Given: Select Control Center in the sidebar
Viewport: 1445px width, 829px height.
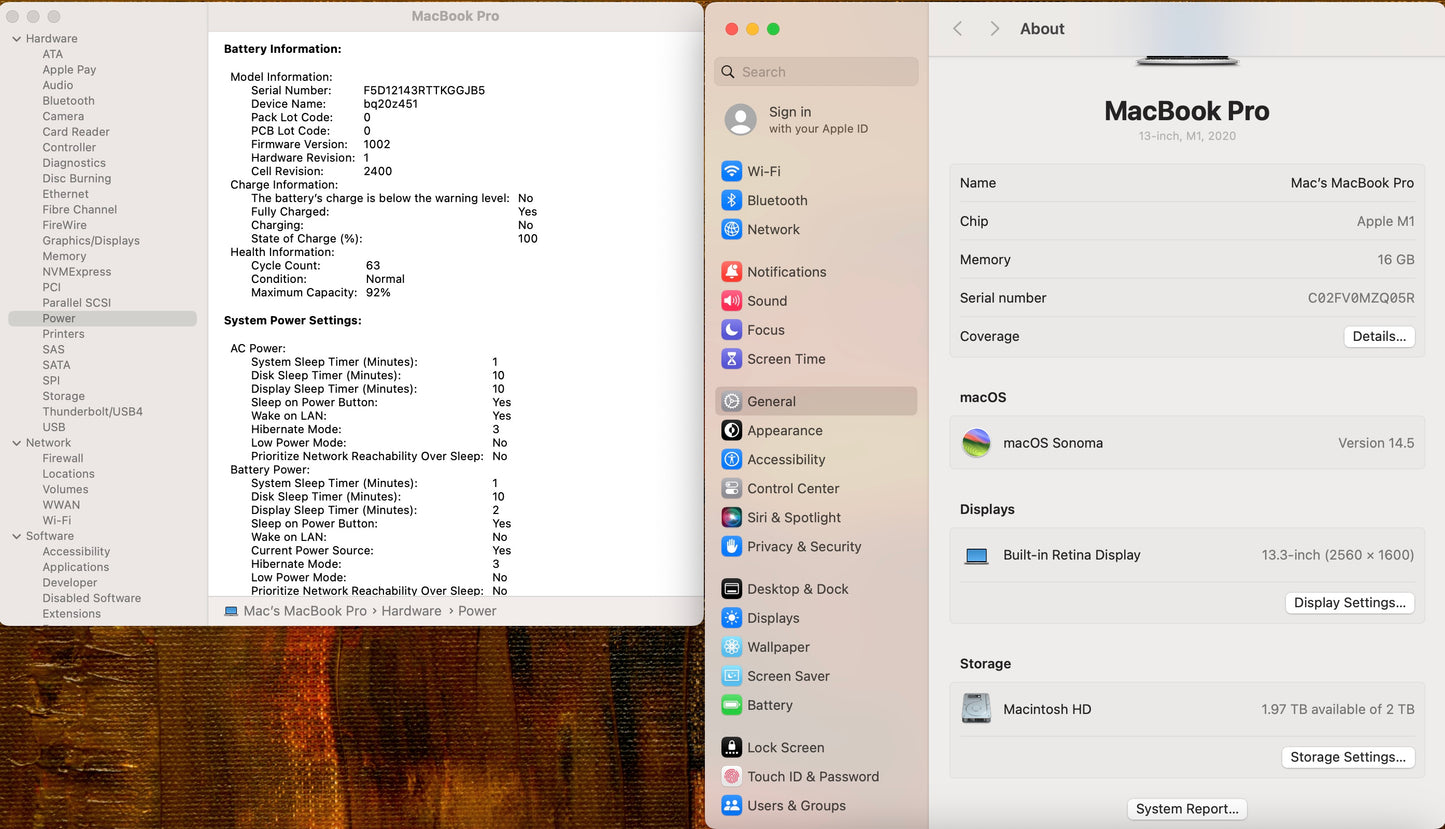Looking at the screenshot, I should point(793,489).
